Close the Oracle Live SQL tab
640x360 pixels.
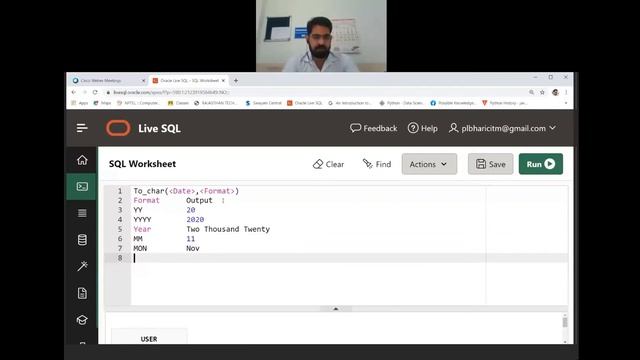pyautogui.click(x=223, y=81)
